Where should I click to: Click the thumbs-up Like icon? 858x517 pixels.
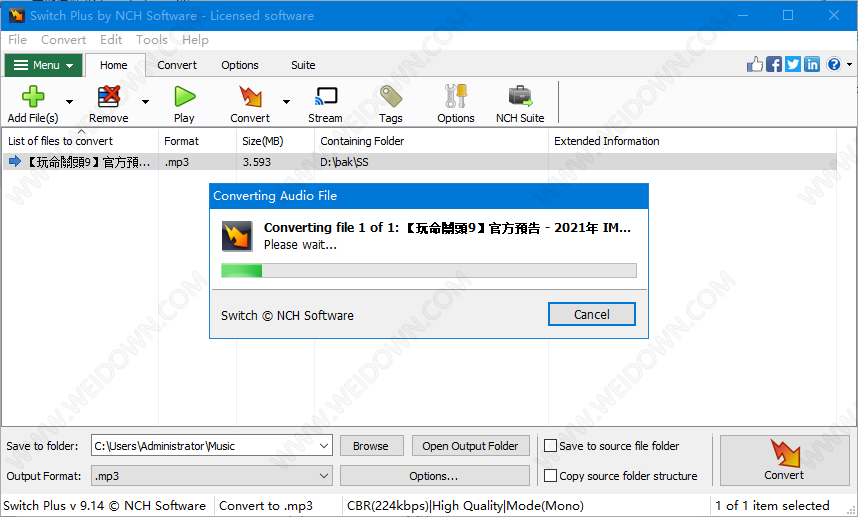tap(755, 65)
